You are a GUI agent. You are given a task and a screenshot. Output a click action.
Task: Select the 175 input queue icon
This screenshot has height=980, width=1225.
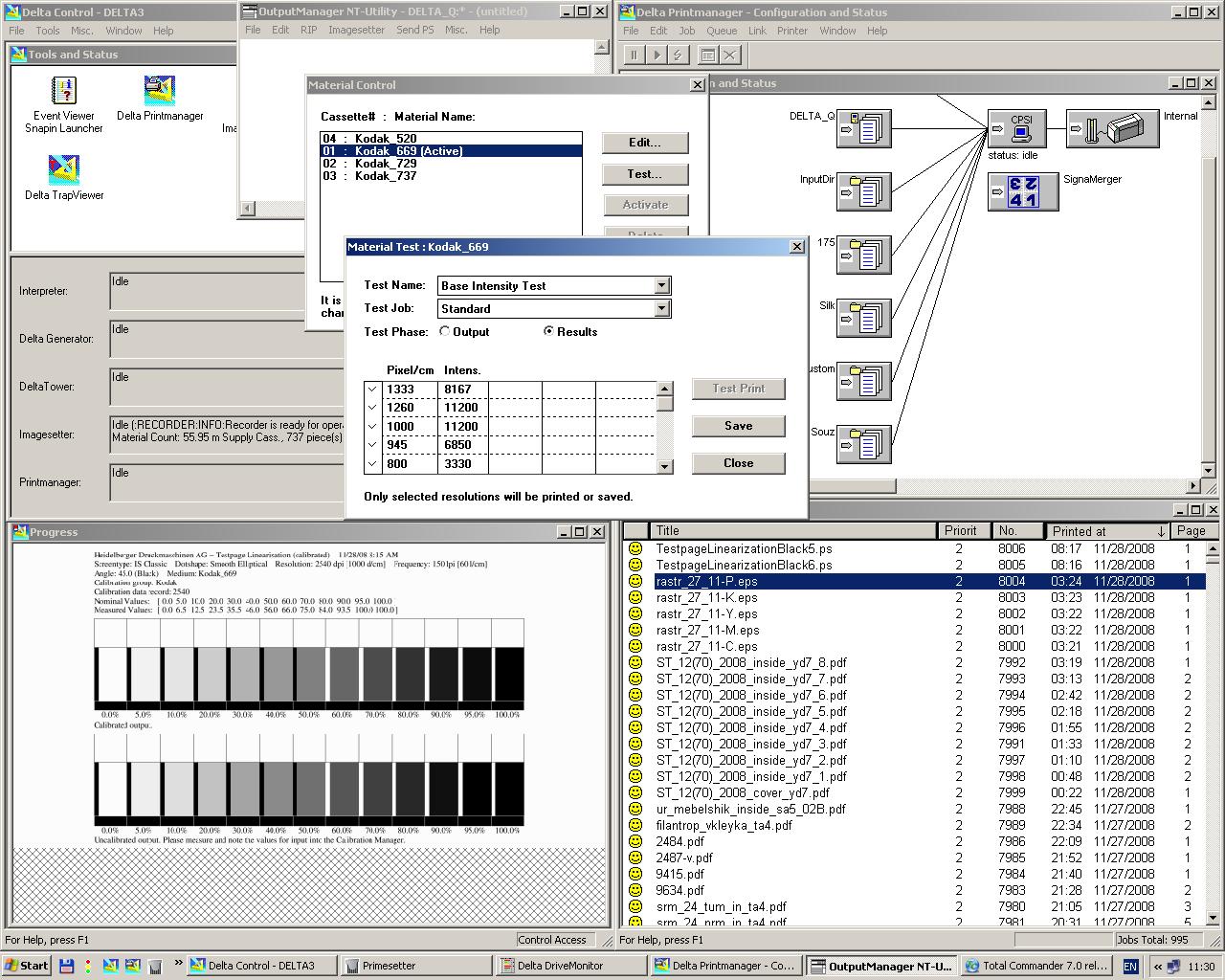point(864,255)
